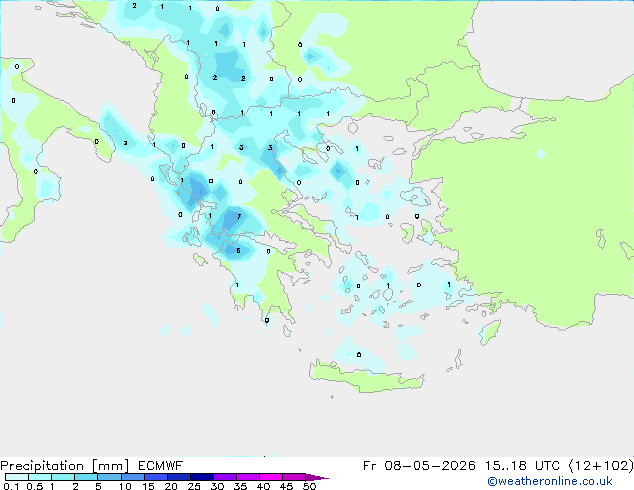This screenshot has width=634, height=490.
Task: Click the legend label '0.1'
Action: click(11, 486)
